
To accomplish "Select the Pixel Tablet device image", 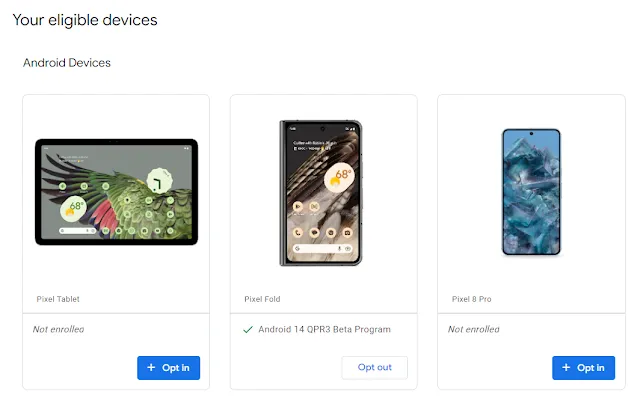I will [x=116, y=192].
